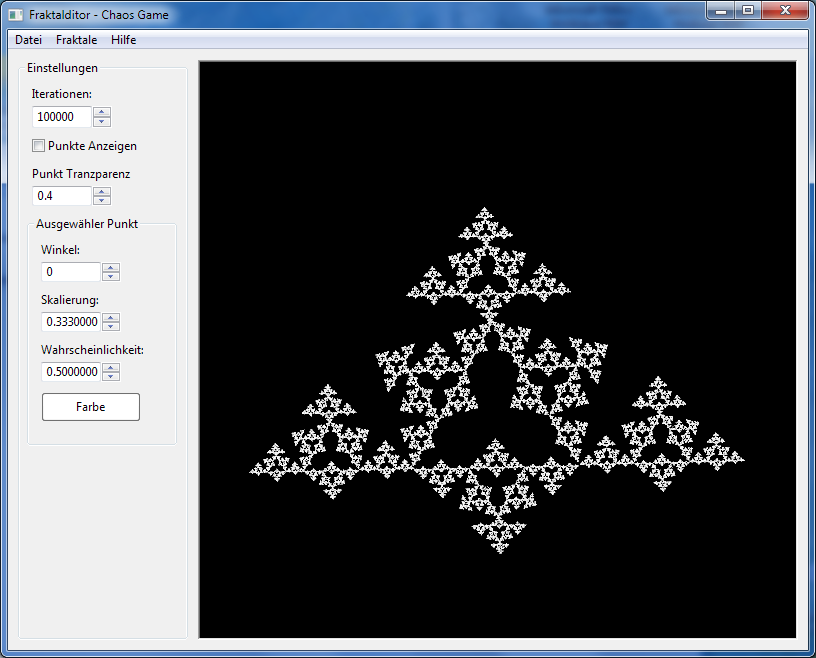Click the Iterationen value field

coord(61,117)
